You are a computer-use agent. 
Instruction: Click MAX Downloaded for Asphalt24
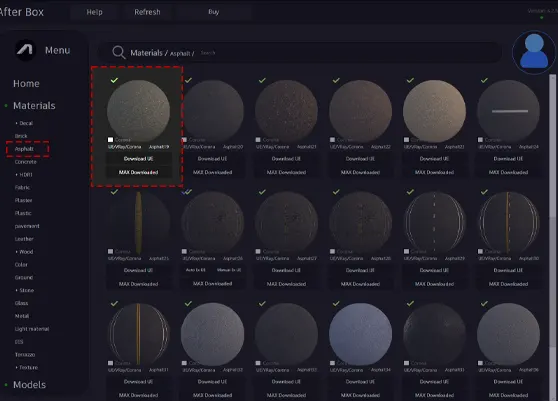509,172
